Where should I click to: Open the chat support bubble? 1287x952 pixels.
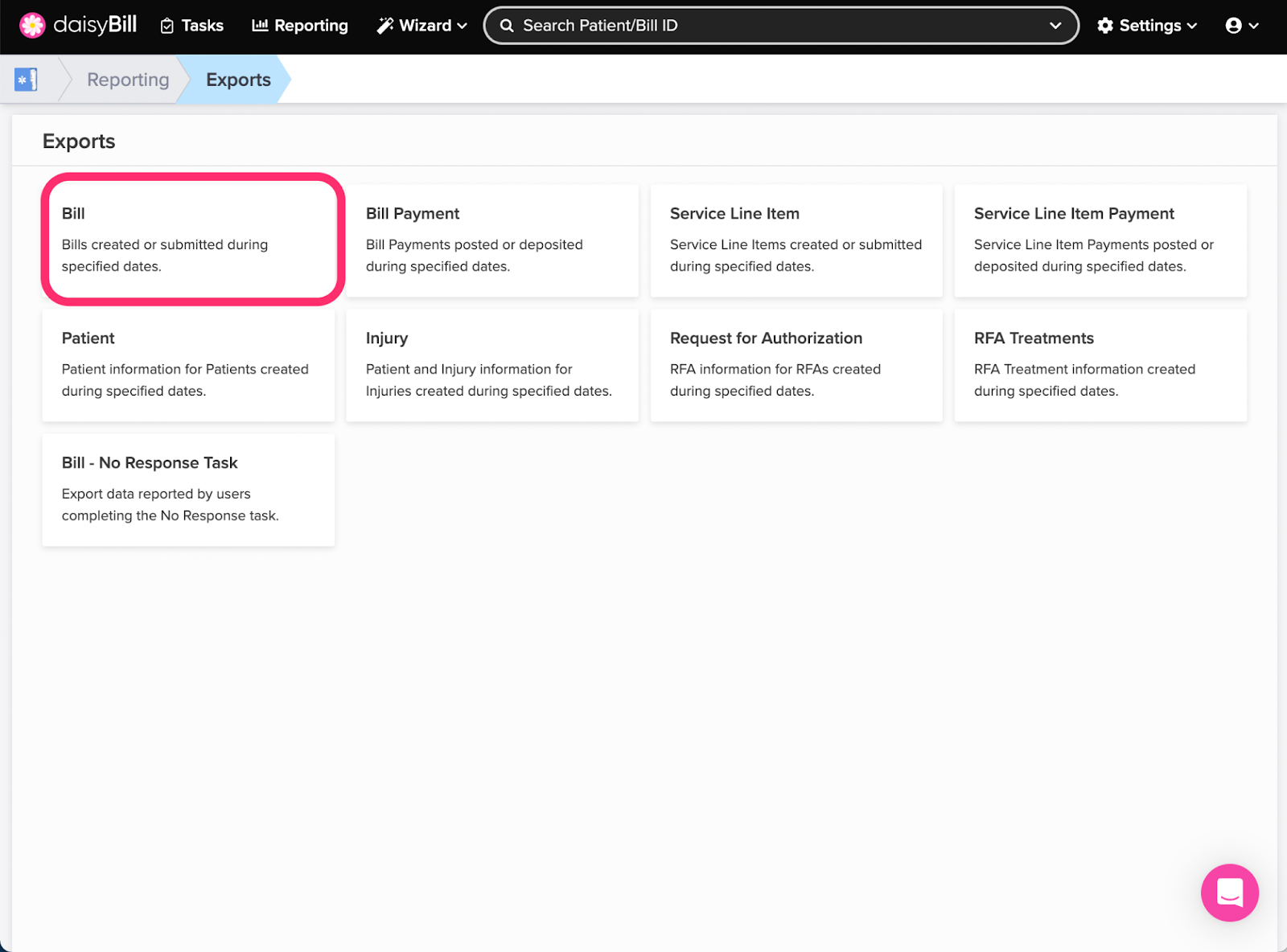click(x=1229, y=892)
